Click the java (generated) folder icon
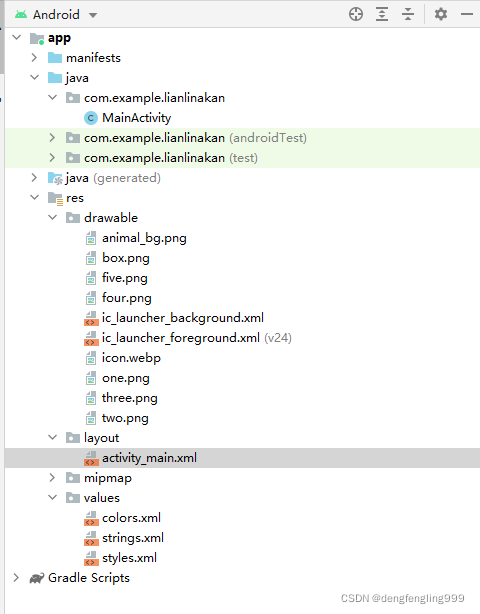The height and width of the screenshot is (614, 480). (x=55, y=179)
